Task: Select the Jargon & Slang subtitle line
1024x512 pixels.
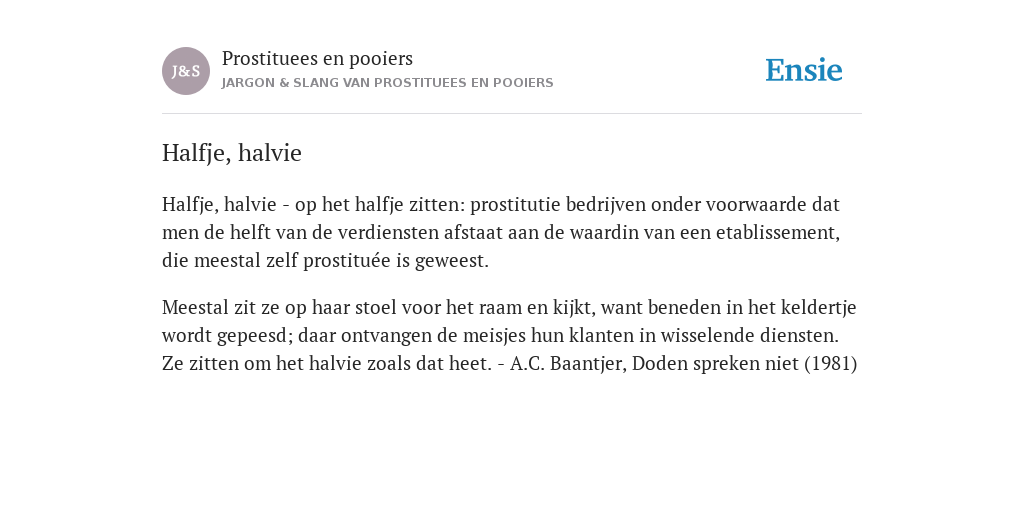Action: (387, 83)
